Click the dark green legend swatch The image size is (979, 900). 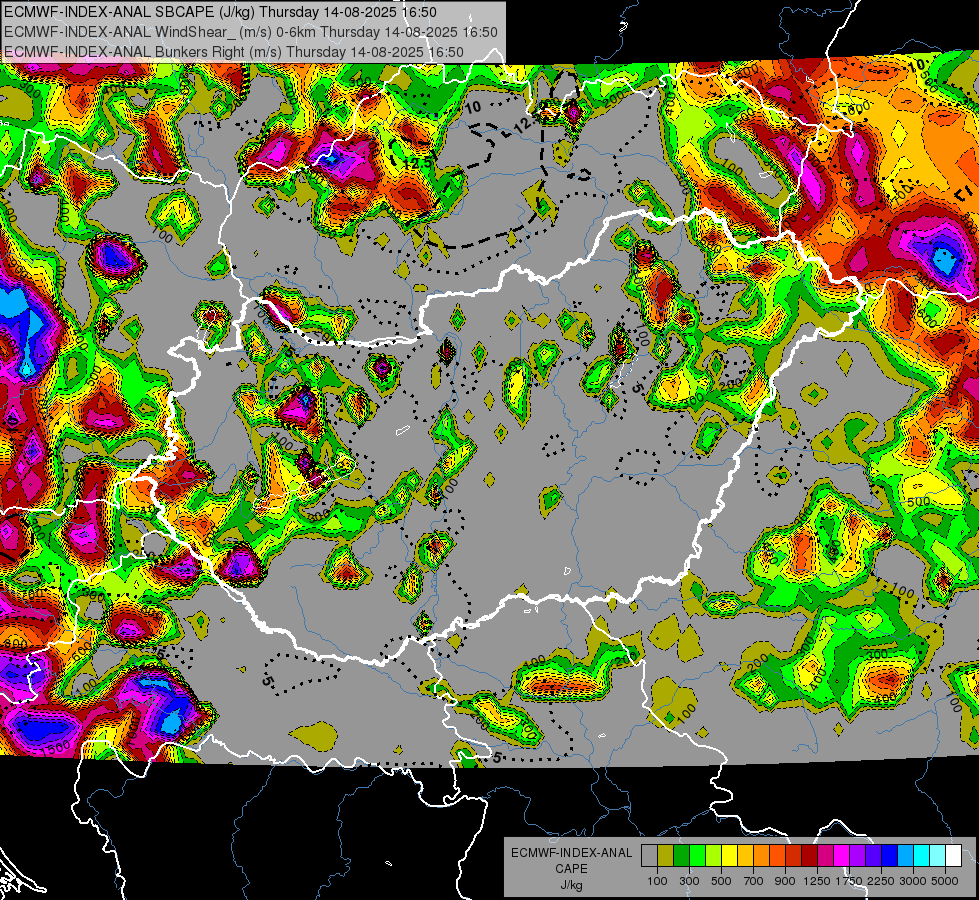(x=681, y=856)
